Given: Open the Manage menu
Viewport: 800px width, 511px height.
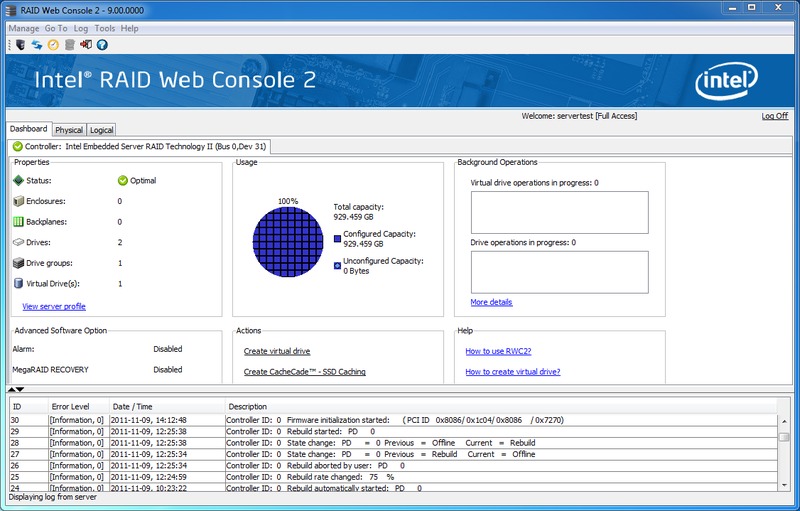Looking at the screenshot, I should [24, 29].
